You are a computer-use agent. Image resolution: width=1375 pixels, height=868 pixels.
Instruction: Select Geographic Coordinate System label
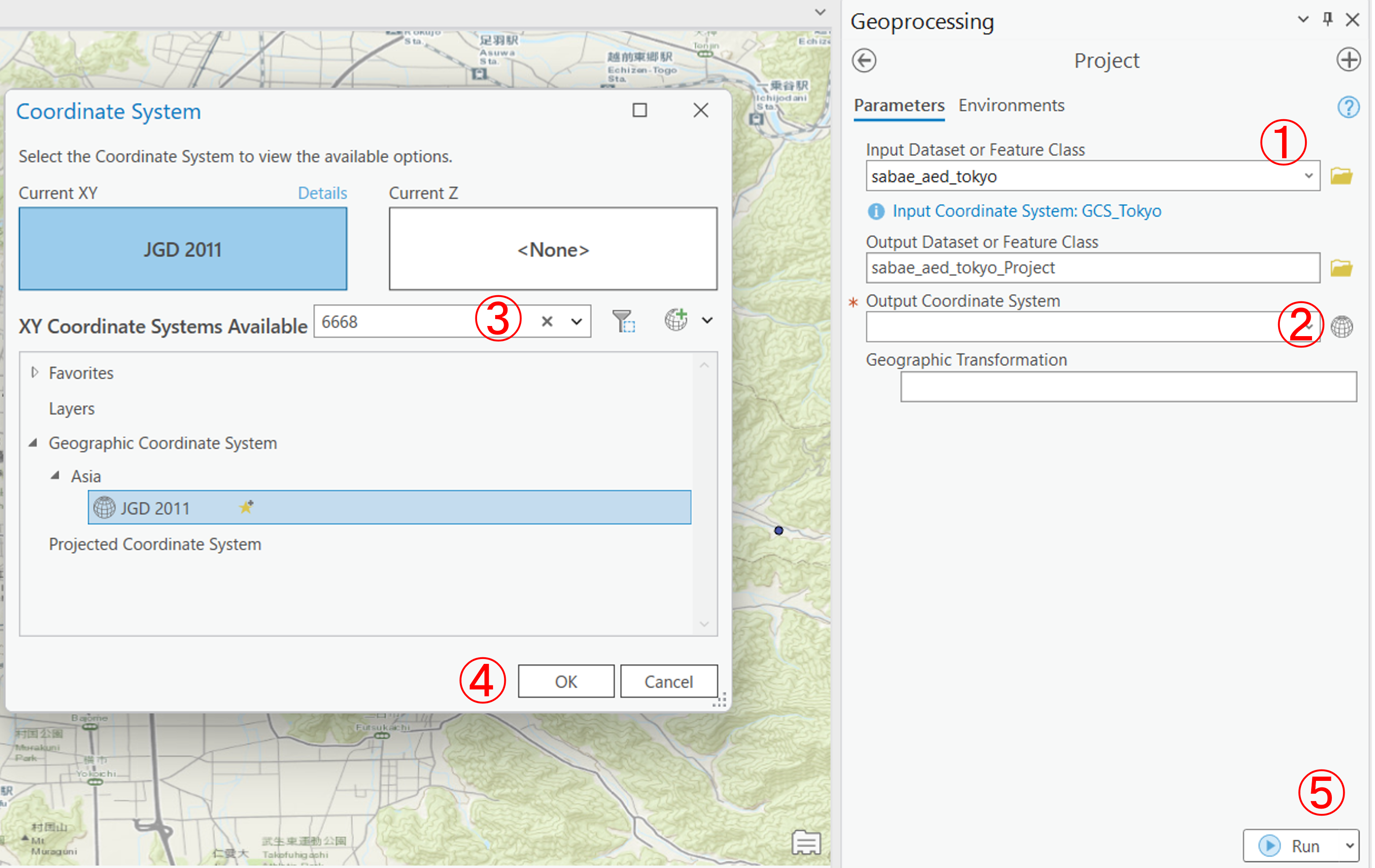[x=163, y=443]
